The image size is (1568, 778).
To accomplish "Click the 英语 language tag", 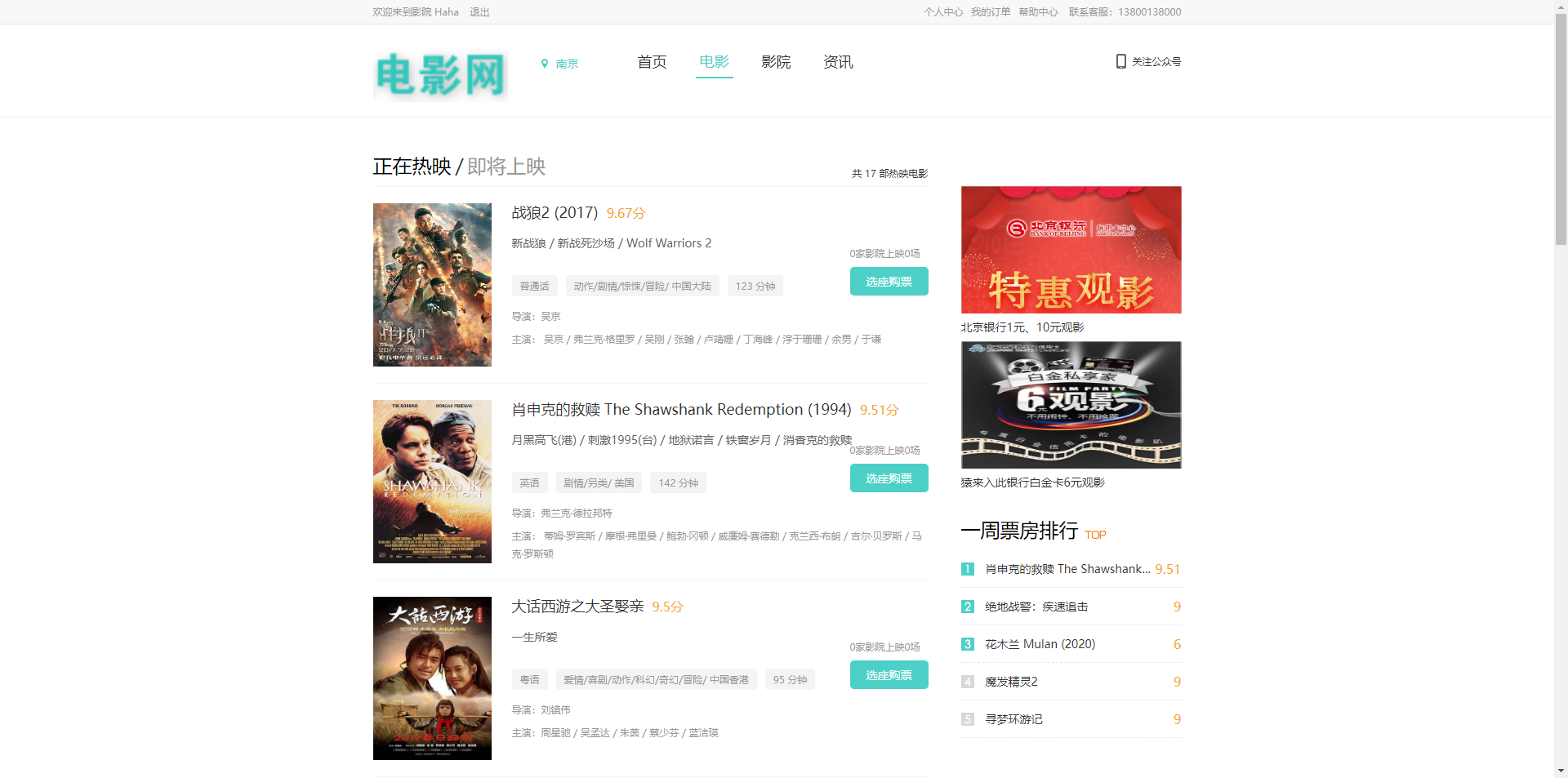I will 529,482.
